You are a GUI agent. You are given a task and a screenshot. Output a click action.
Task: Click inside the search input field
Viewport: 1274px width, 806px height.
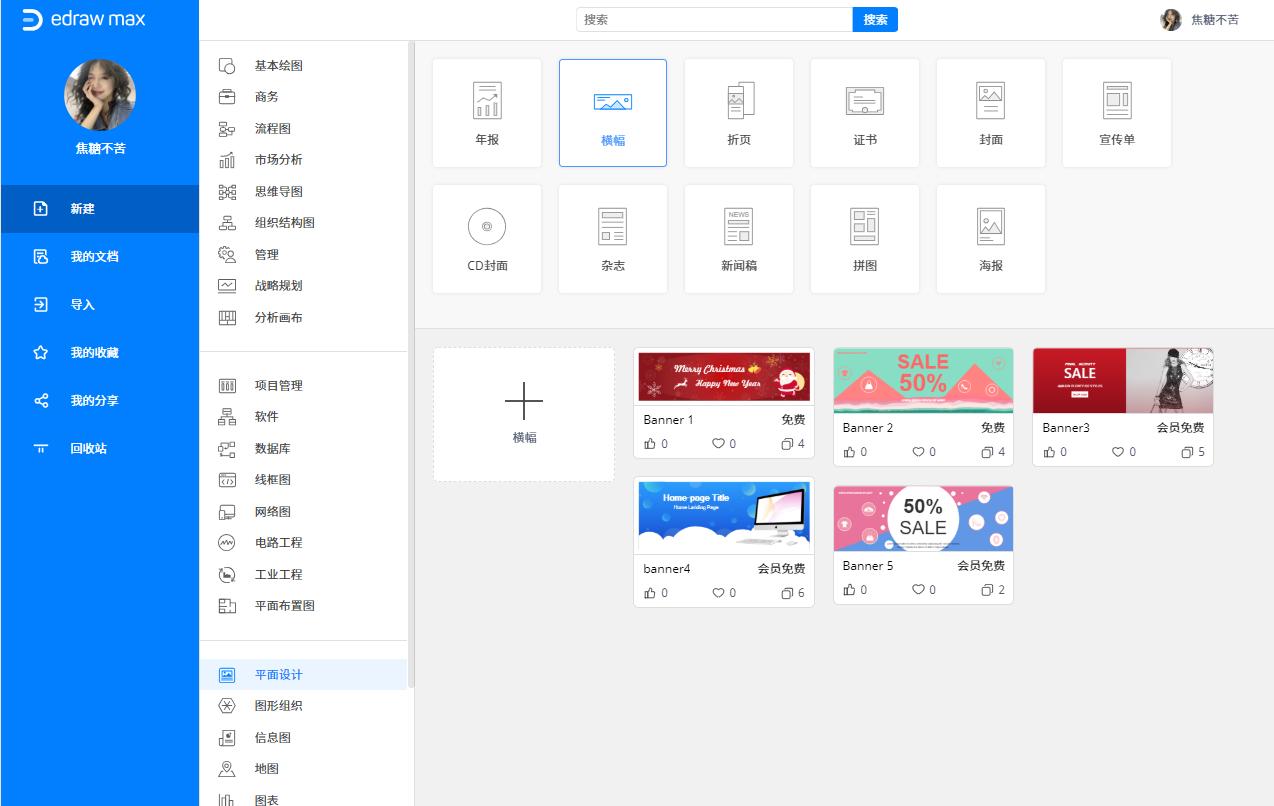click(x=714, y=19)
